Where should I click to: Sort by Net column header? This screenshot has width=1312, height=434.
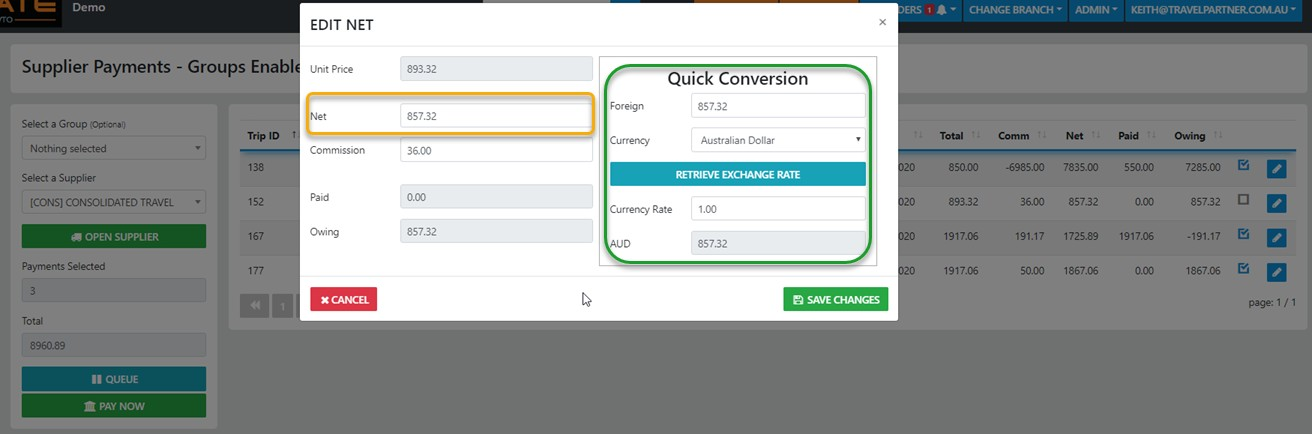tap(1075, 135)
